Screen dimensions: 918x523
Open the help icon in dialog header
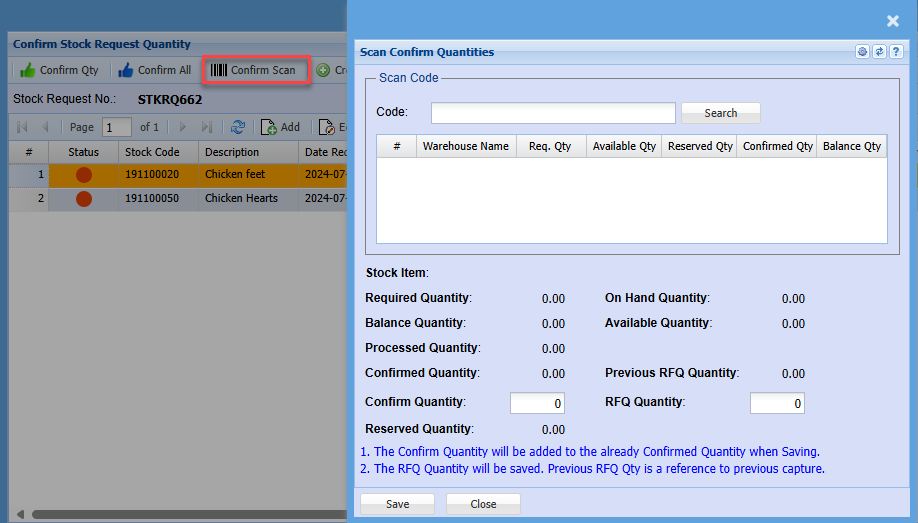(896, 52)
